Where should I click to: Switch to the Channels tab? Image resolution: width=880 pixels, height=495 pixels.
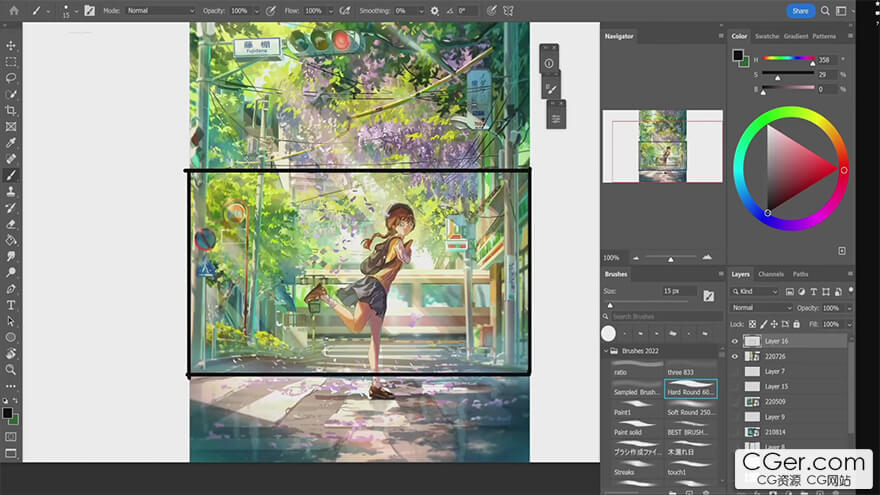771,274
